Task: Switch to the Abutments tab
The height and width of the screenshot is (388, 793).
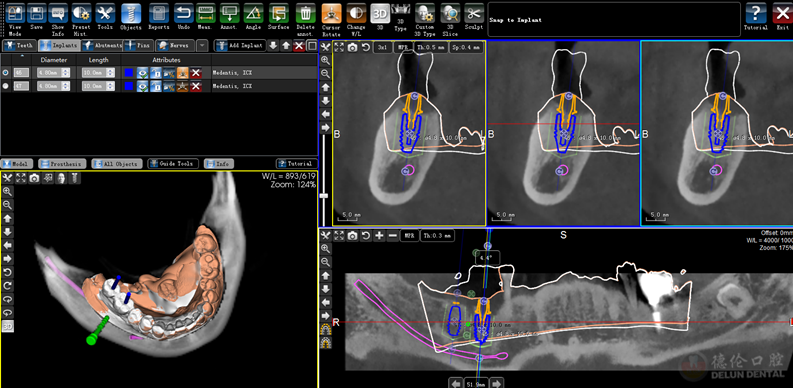Action: [102, 46]
